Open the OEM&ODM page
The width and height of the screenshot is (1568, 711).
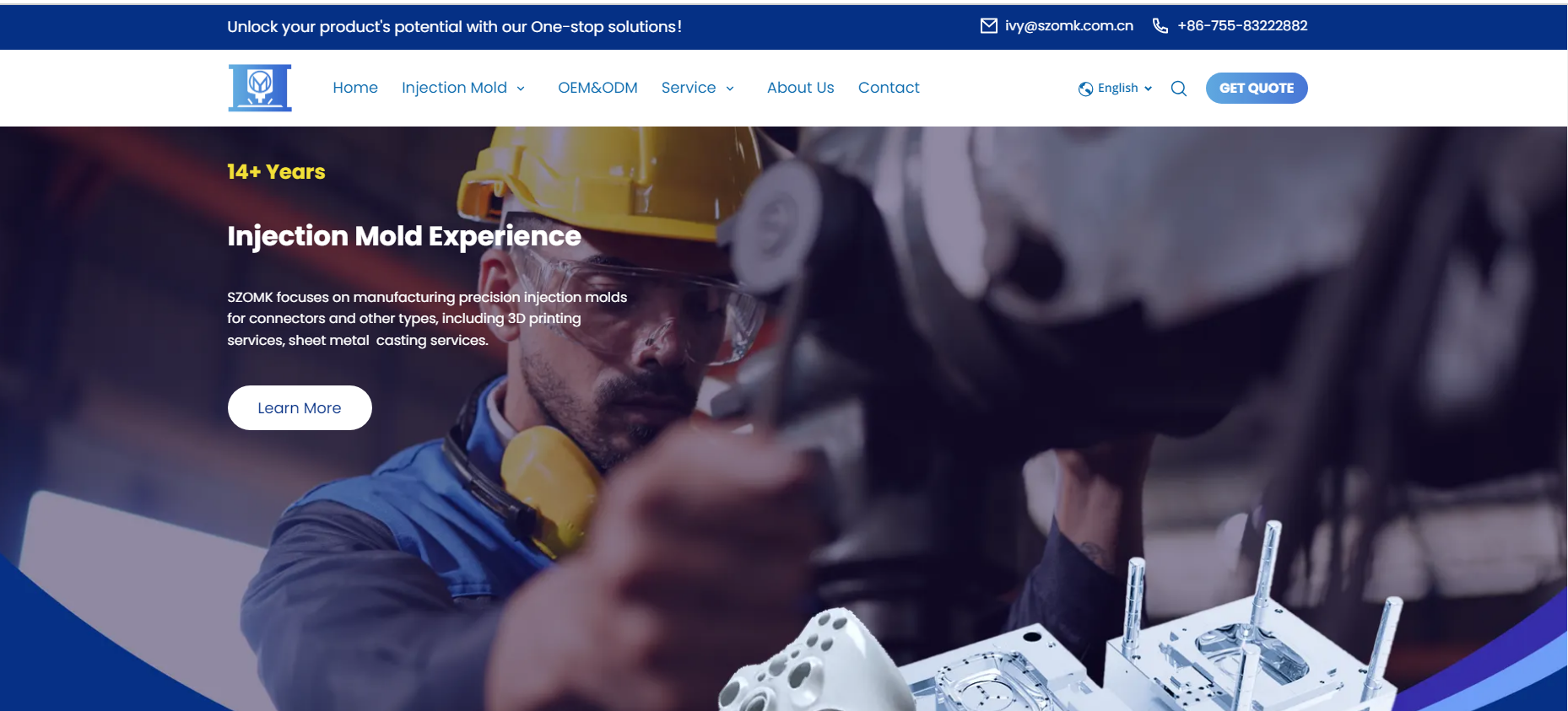pos(597,88)
